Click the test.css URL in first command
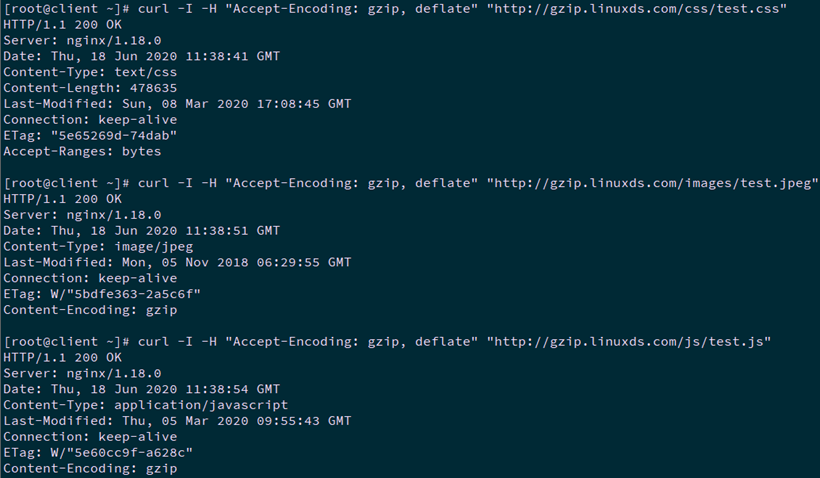Screen dimensions: 820x478 [637, 9]
